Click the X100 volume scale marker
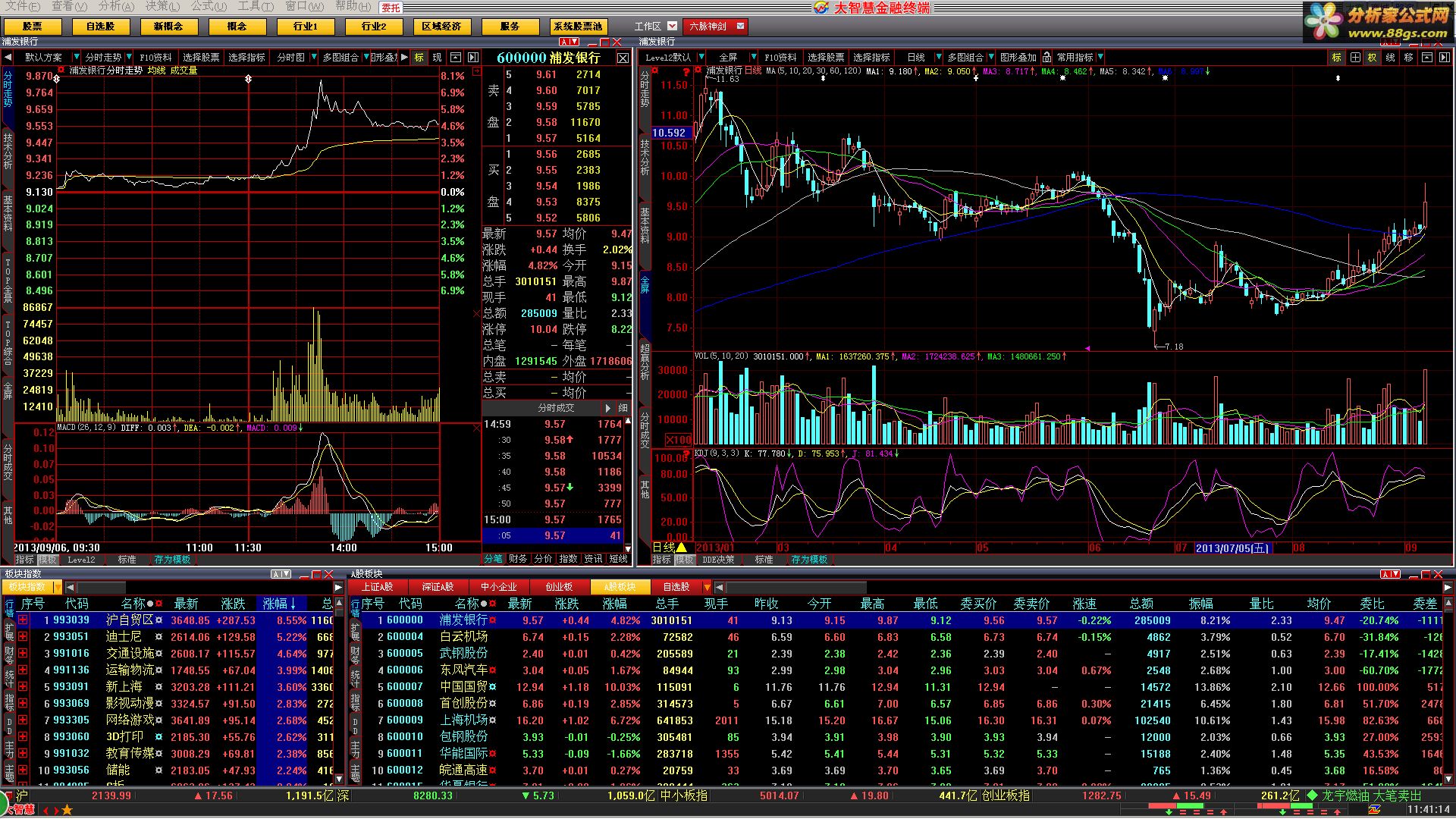The image size is (1456, 819). point(678,441)
